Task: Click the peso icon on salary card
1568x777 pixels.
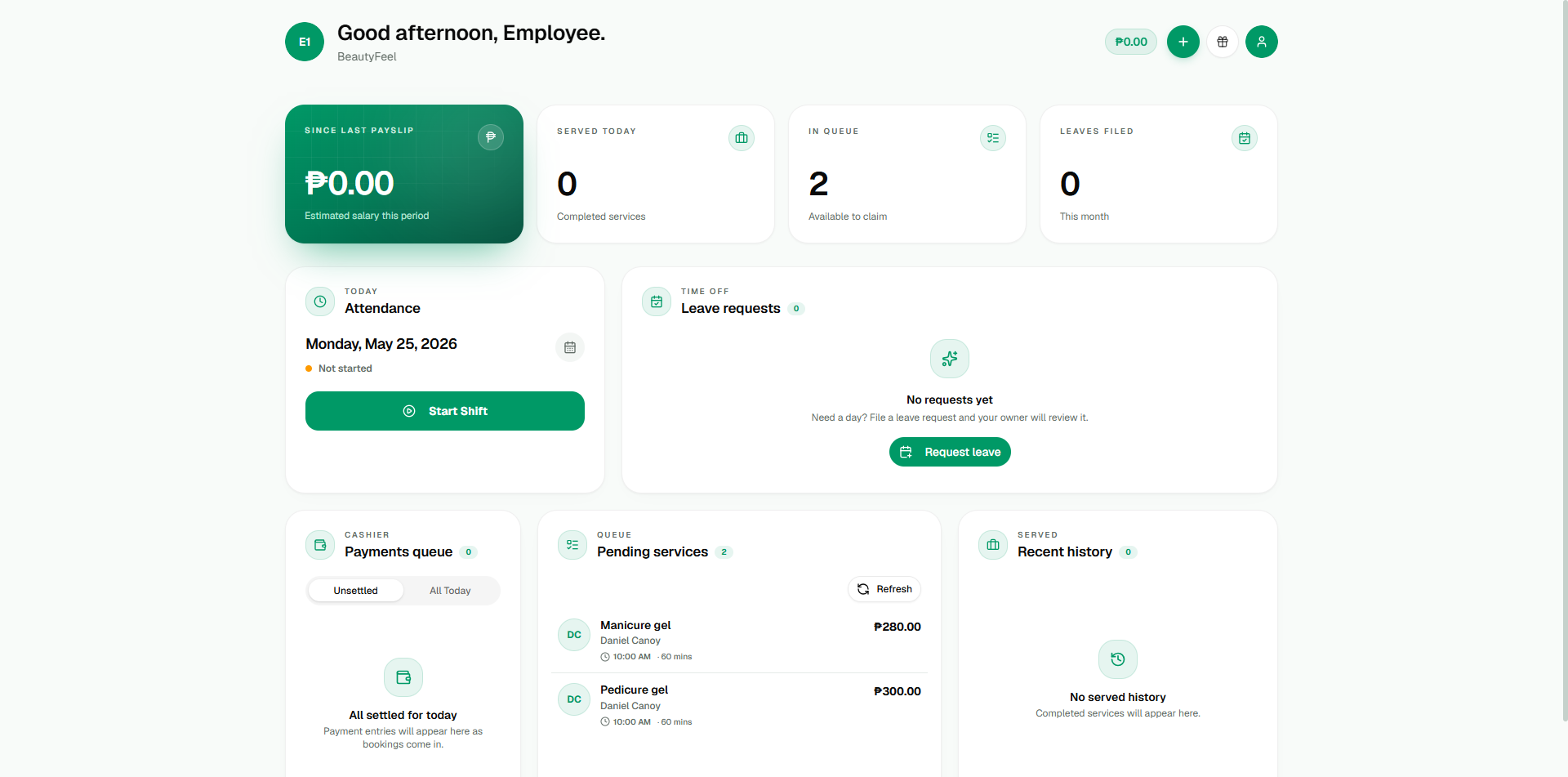Action: (x=491, y=137)
